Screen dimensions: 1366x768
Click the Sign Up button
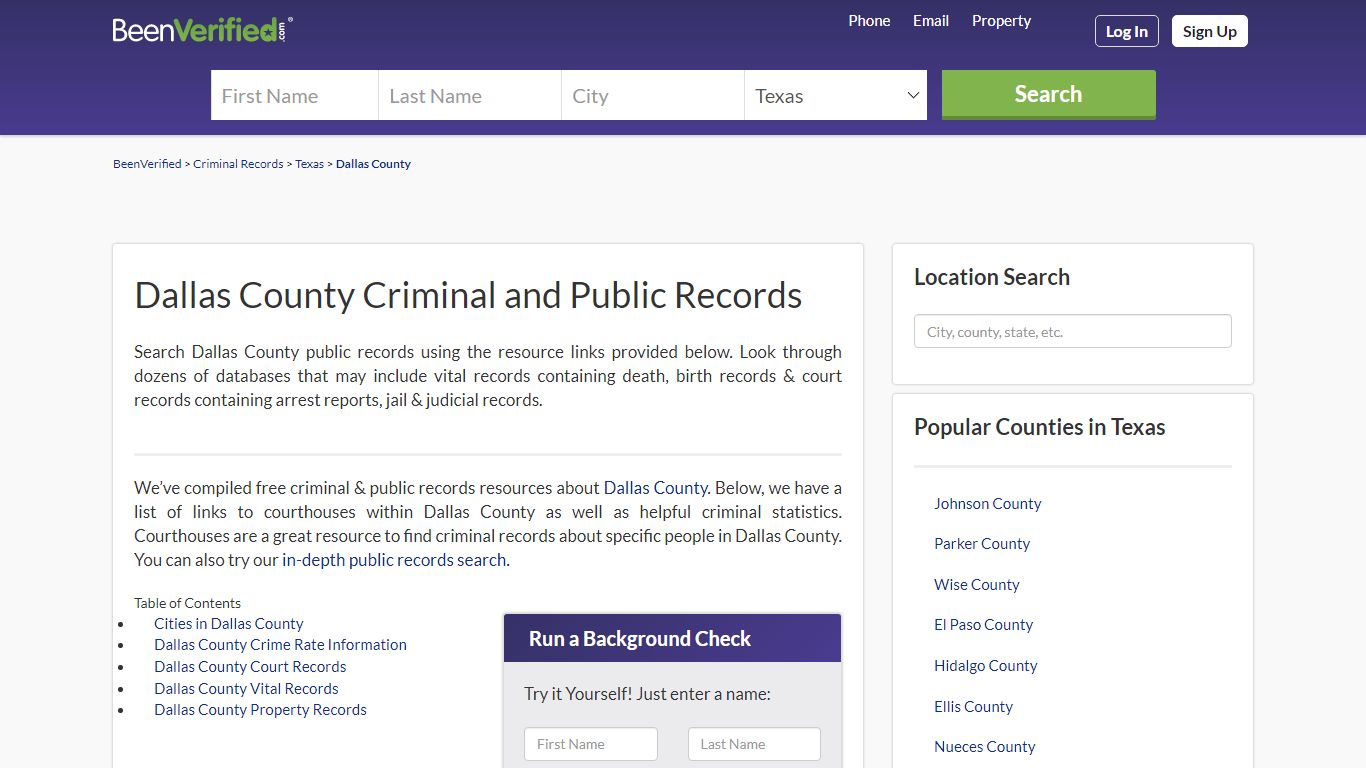(x=1210, y=31)
